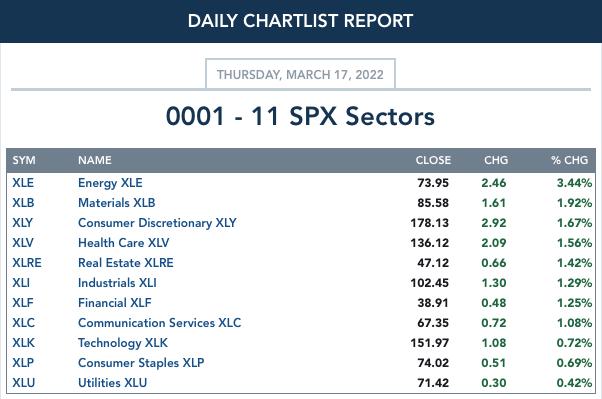
Task: Click the NAME column header
Action: pos(94,160)
